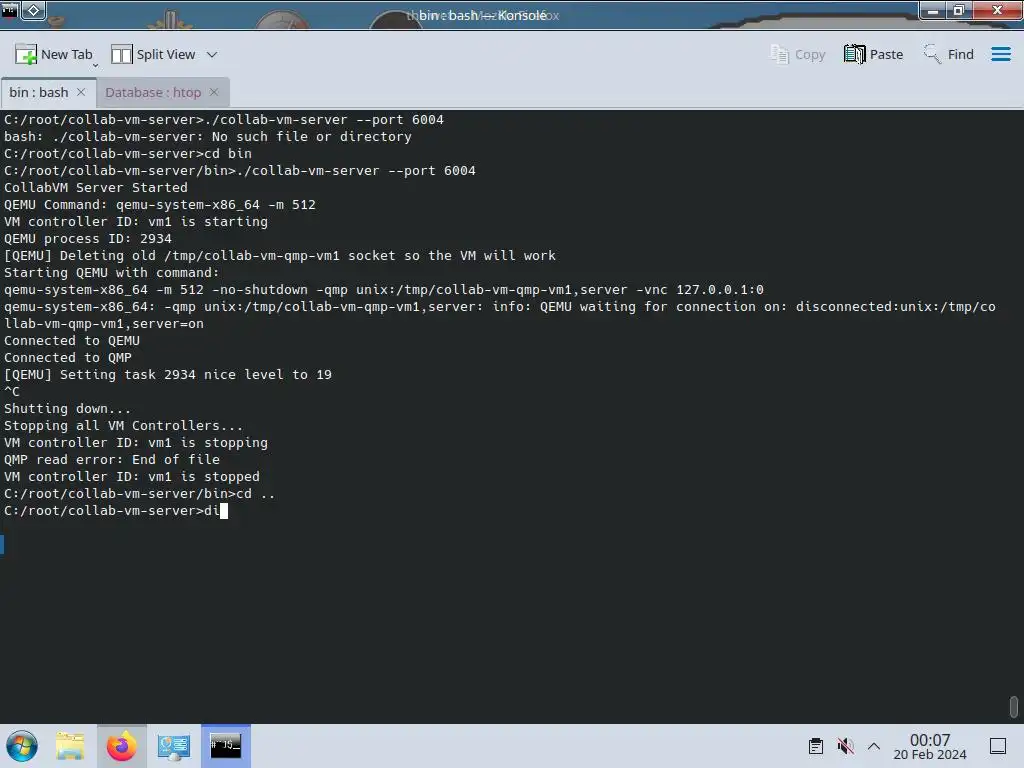This screenshot has height=768, width=1024.
Task: Click the 'No such file or directory' error line
Action: 208,136
